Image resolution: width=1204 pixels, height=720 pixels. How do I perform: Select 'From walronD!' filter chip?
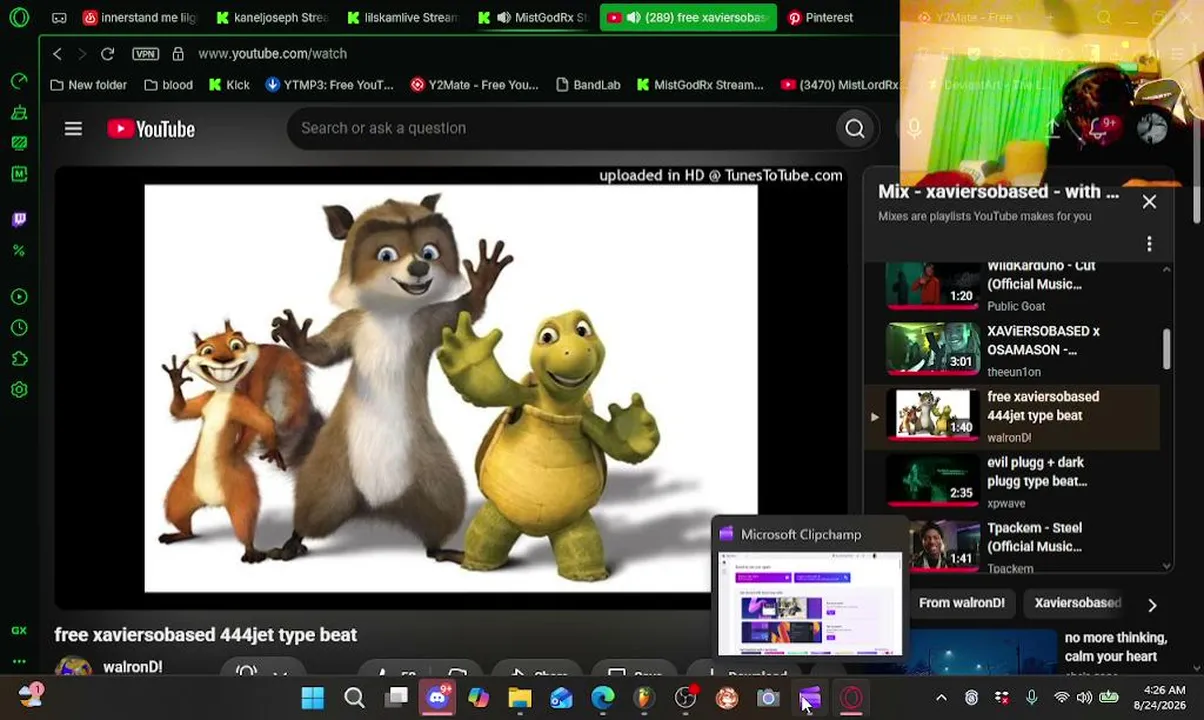tap(961, 603)
